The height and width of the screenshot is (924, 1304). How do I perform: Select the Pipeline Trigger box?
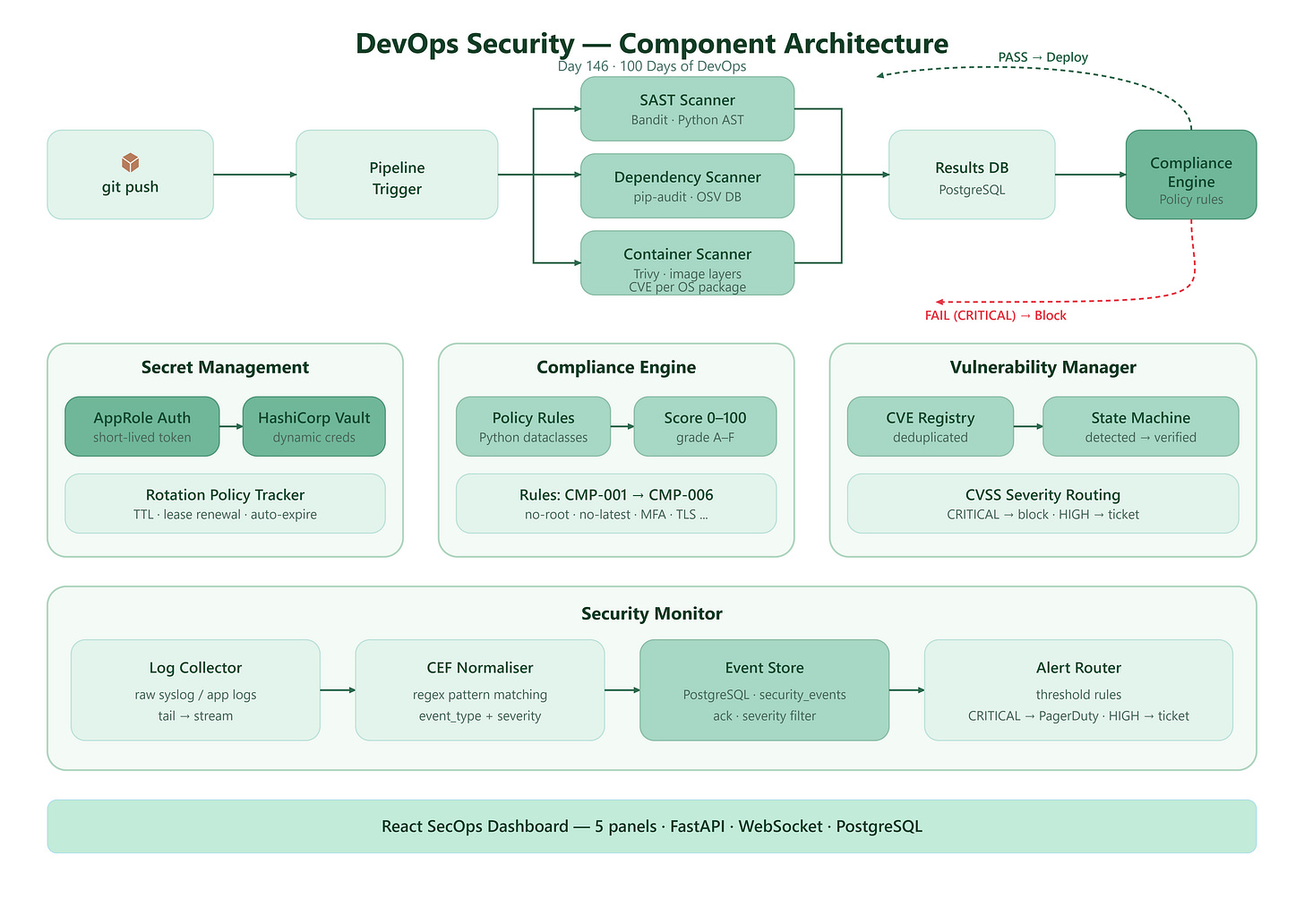(x=397, y=175)
